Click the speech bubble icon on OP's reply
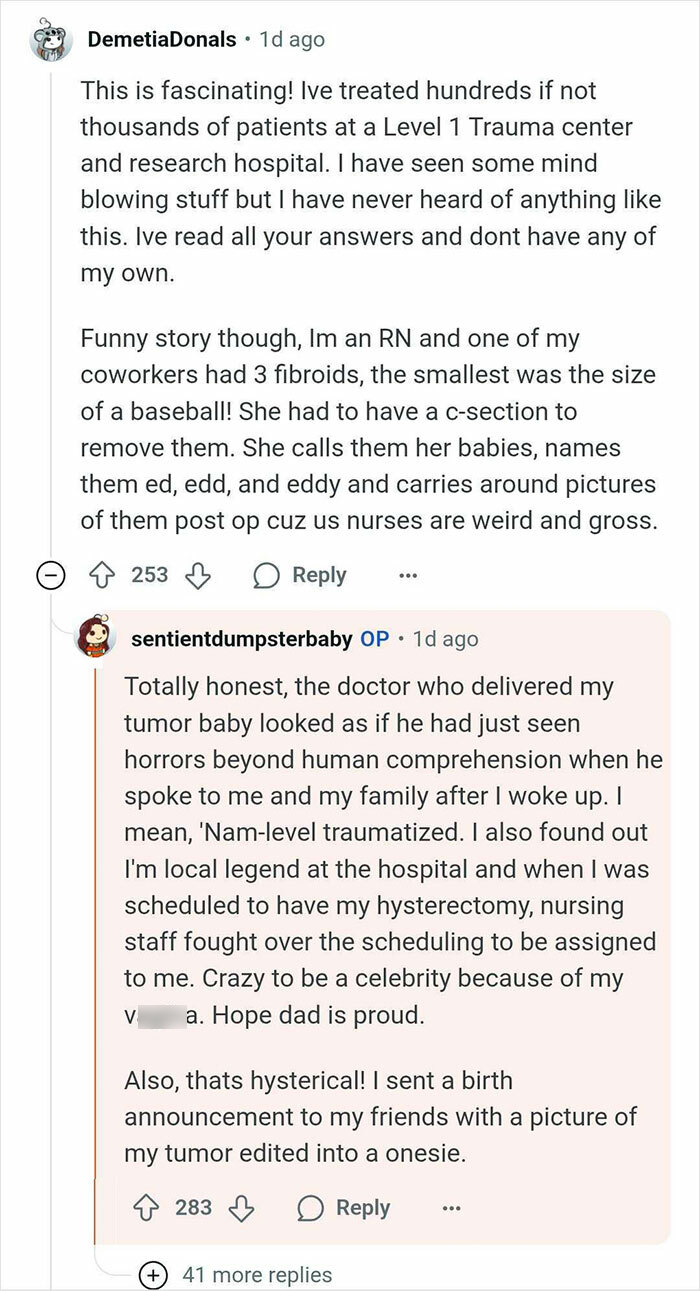This screenshot has height=1291, width=700. coord(310,1208)
